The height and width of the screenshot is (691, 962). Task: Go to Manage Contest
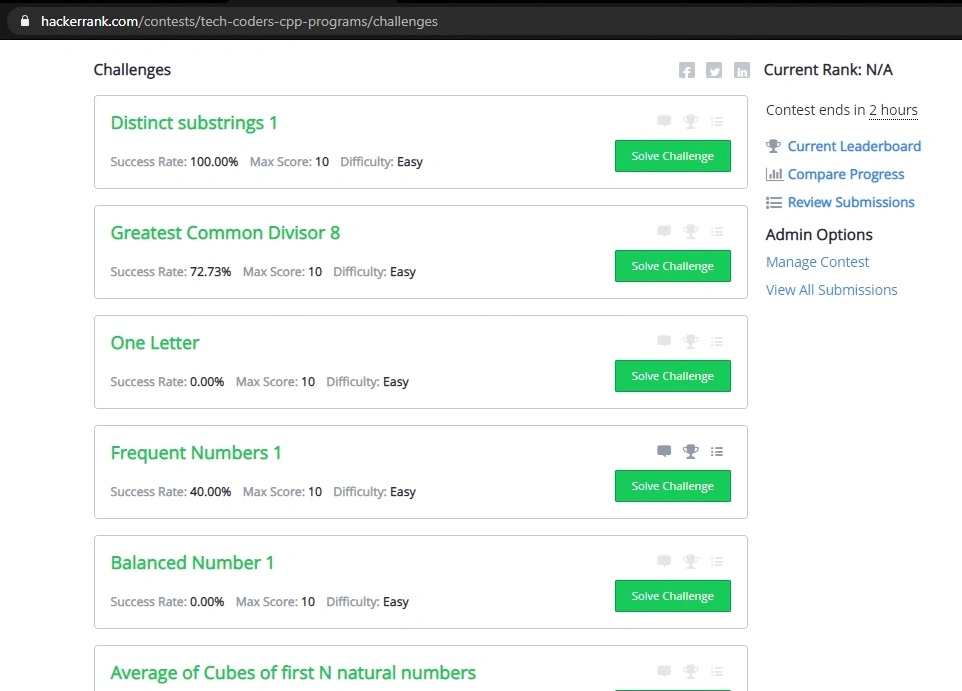tap(817, 262)
